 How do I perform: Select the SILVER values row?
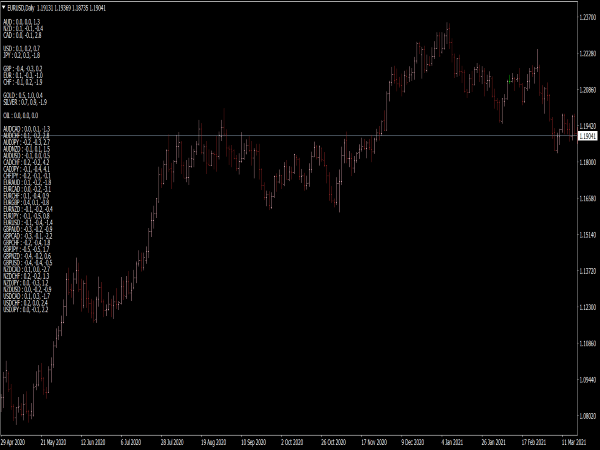[x=24, y=102]
